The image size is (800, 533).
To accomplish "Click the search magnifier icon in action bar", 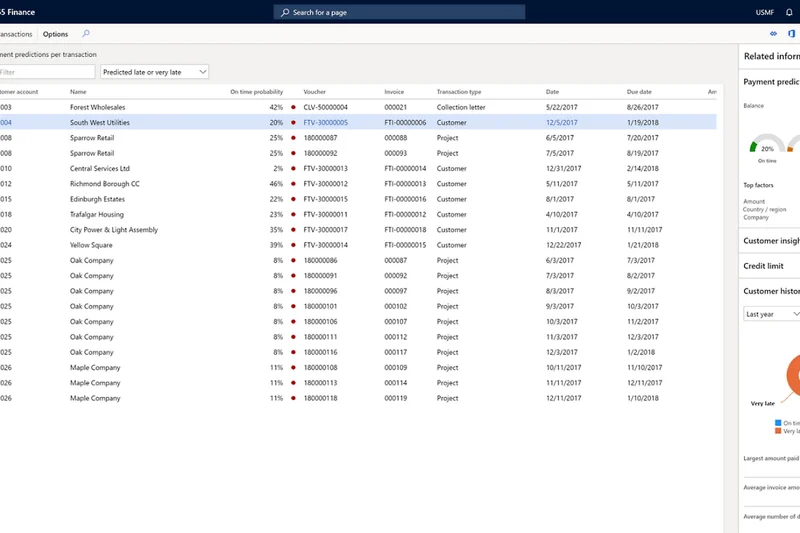I will click(x=86, y=34).
